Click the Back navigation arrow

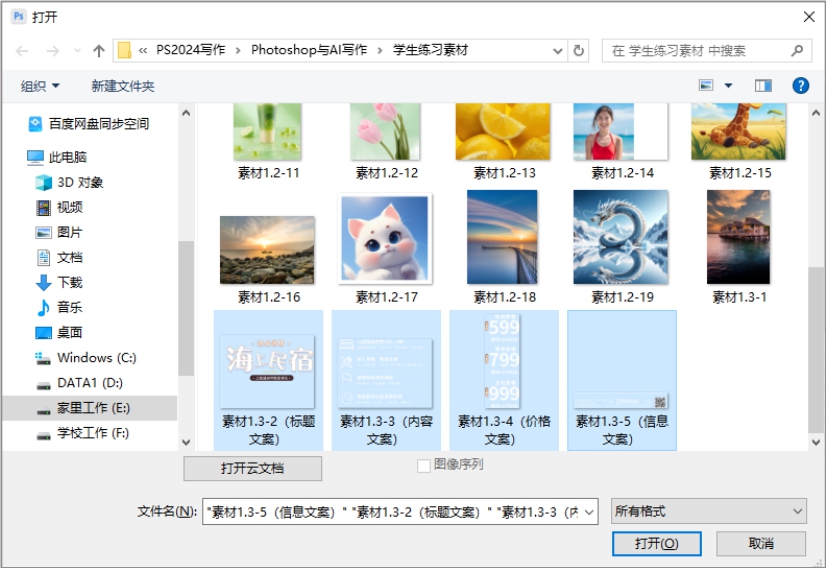pos(22,51)
